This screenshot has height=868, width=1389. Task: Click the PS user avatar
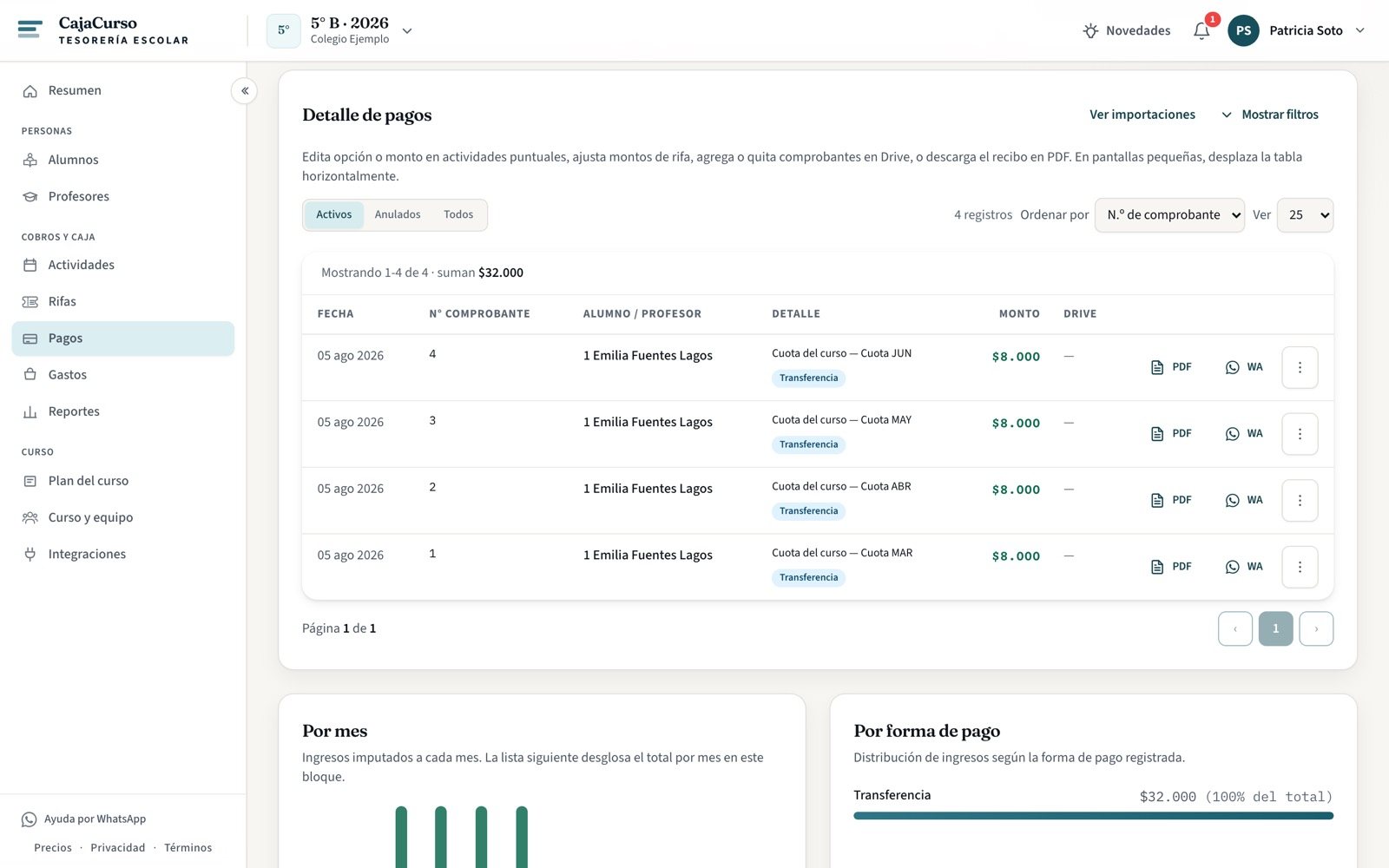click(1243, 30)
